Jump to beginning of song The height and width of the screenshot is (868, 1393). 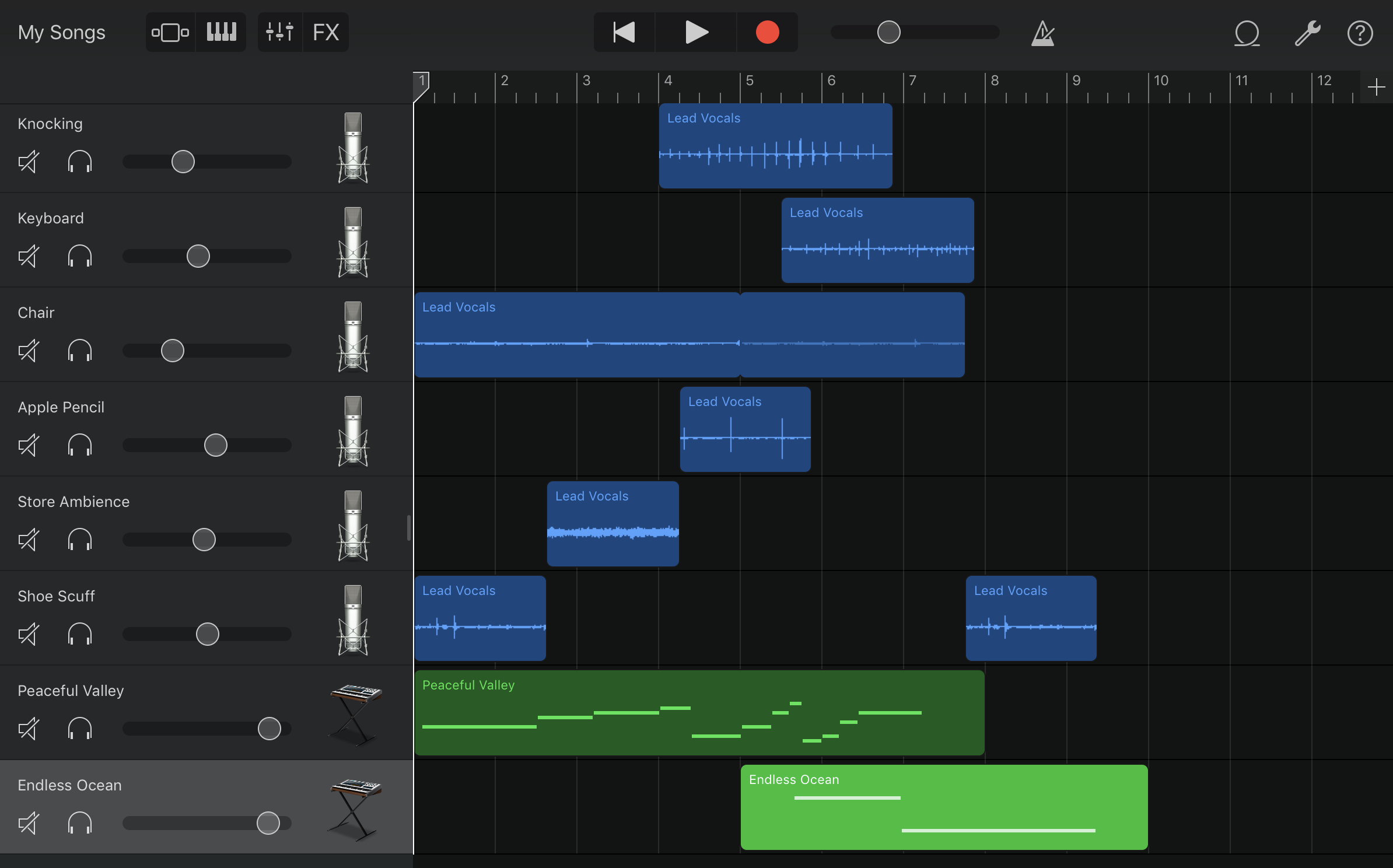[624, 32]
